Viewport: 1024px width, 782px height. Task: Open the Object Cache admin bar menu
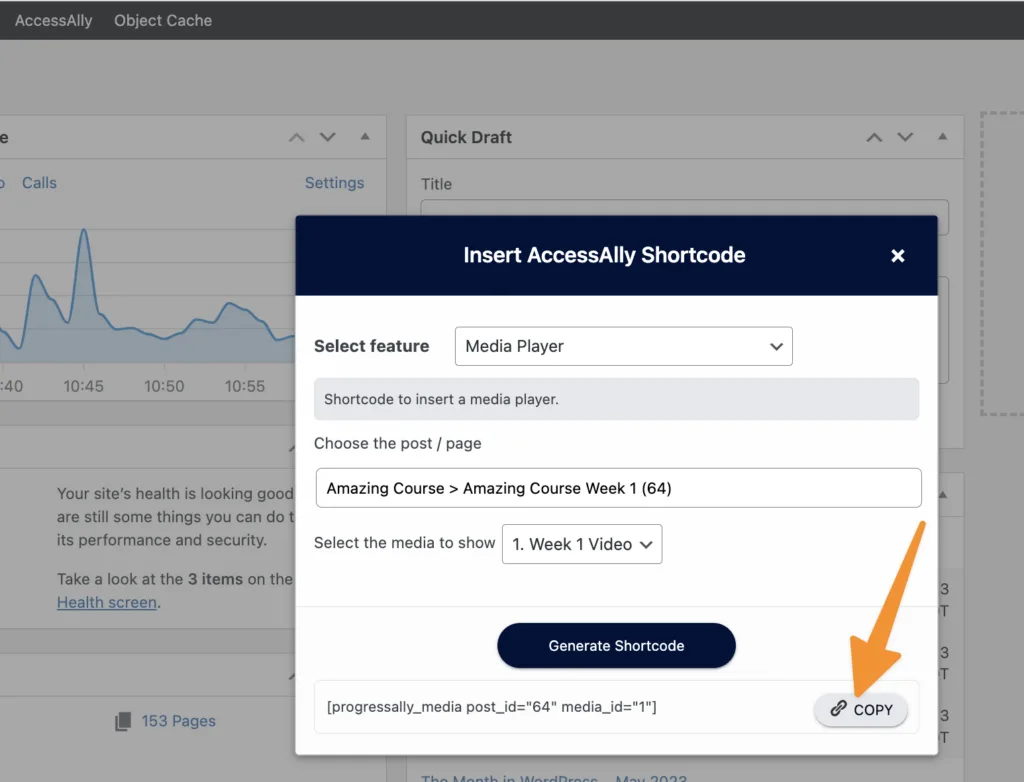click(163, 20)
